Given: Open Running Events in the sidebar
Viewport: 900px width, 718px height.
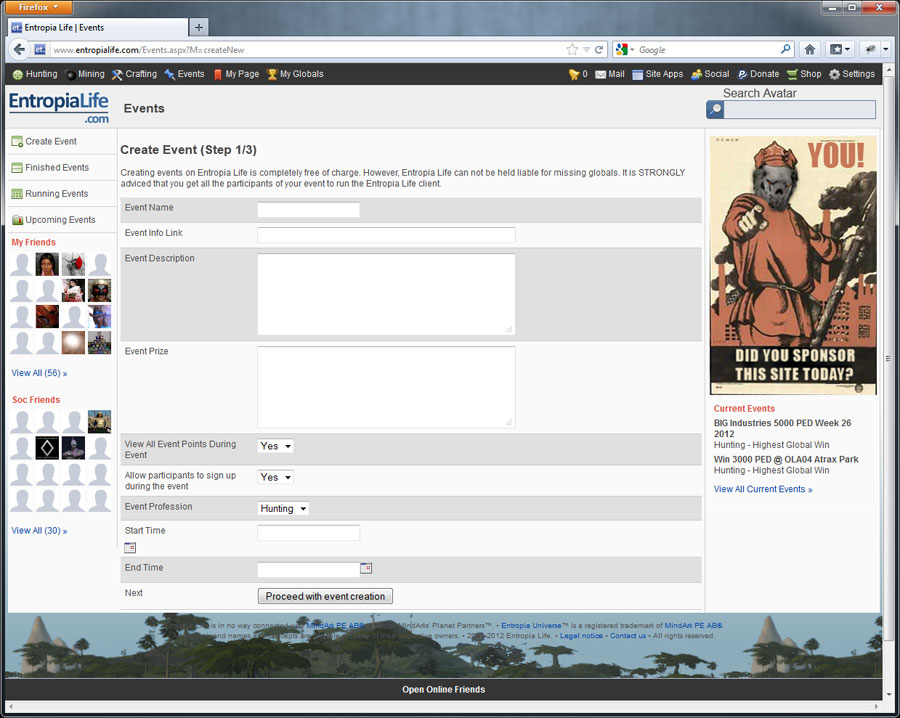Looking at the screenshot, I should 50,194.
